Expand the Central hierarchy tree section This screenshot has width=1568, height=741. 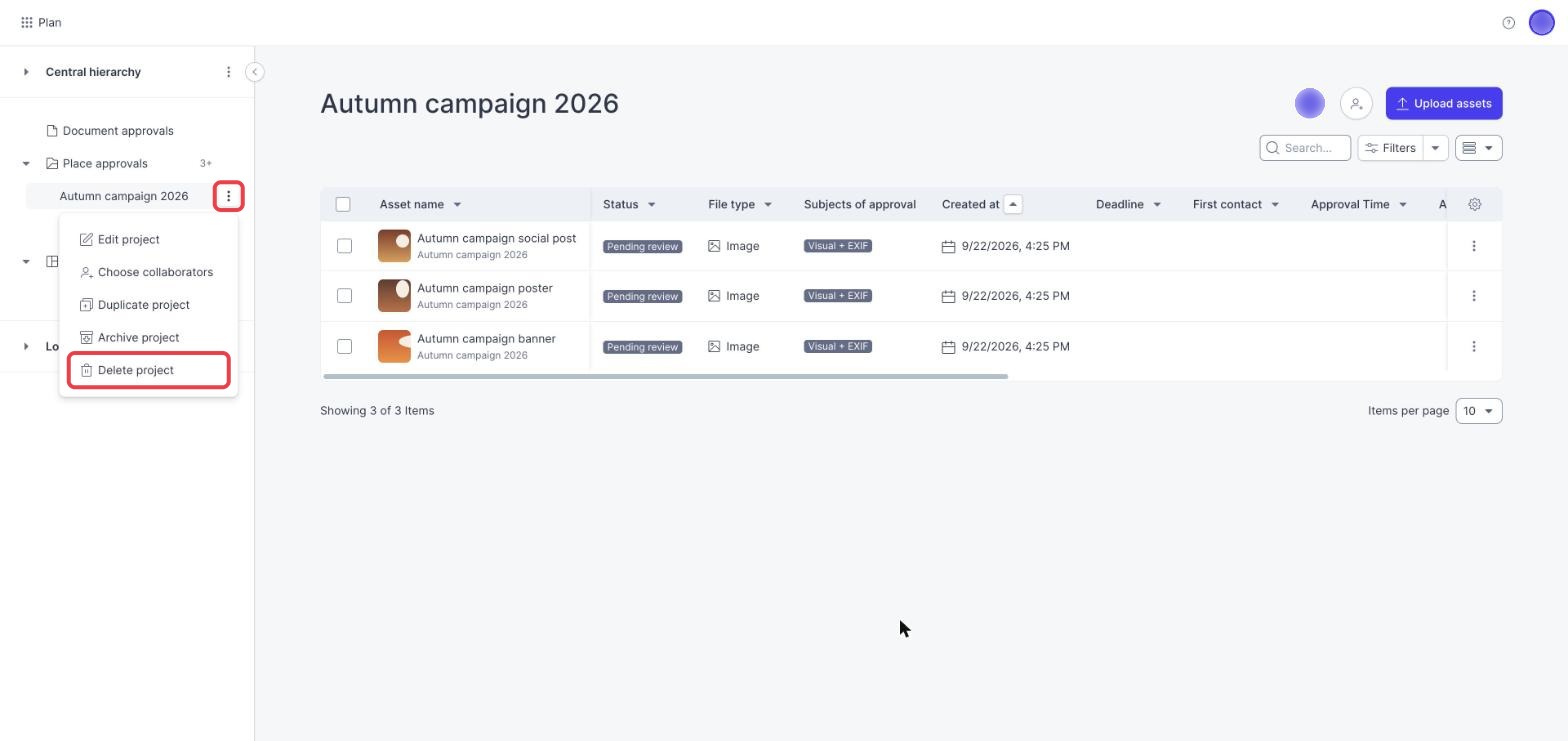[x=26, y=72]
